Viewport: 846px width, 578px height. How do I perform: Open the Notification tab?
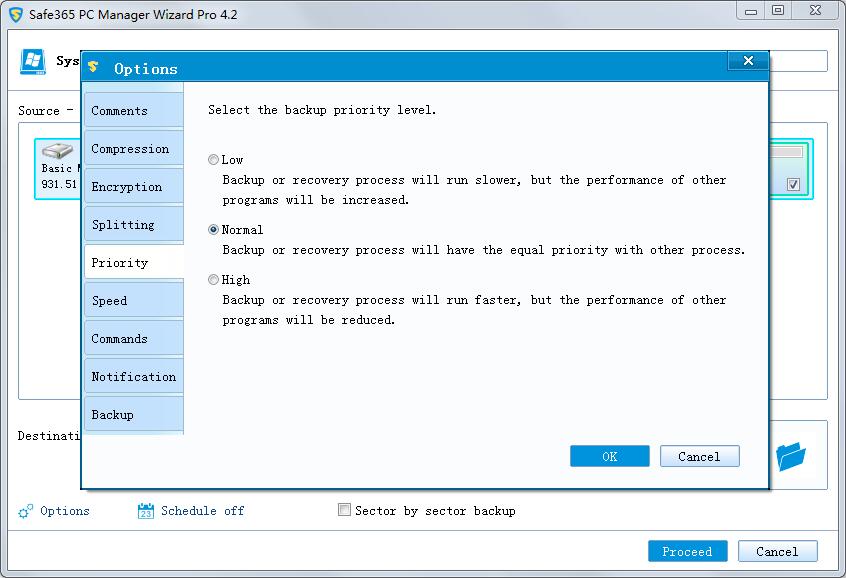(133, 377)
